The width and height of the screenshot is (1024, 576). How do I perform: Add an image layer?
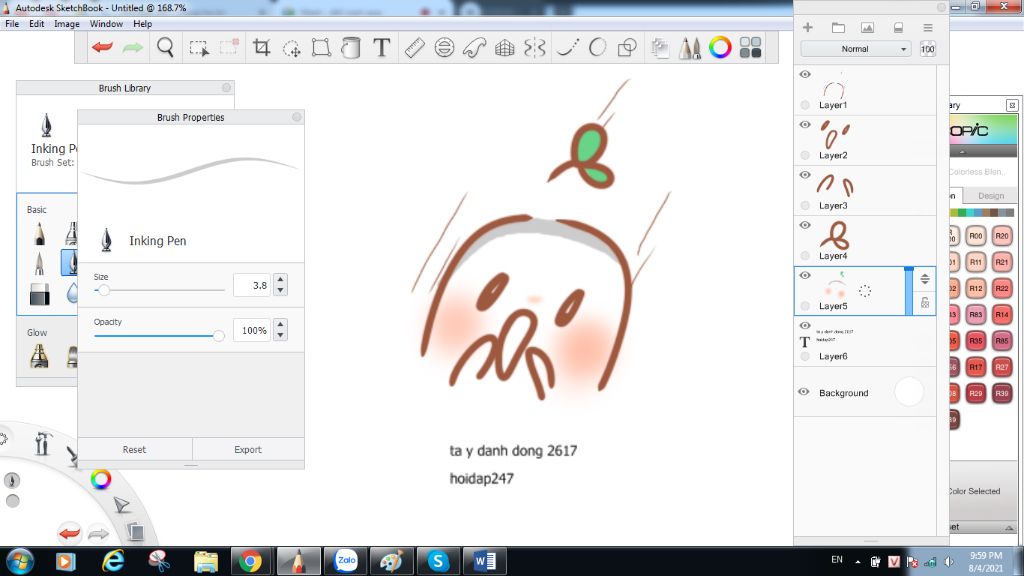coord(867,27)
